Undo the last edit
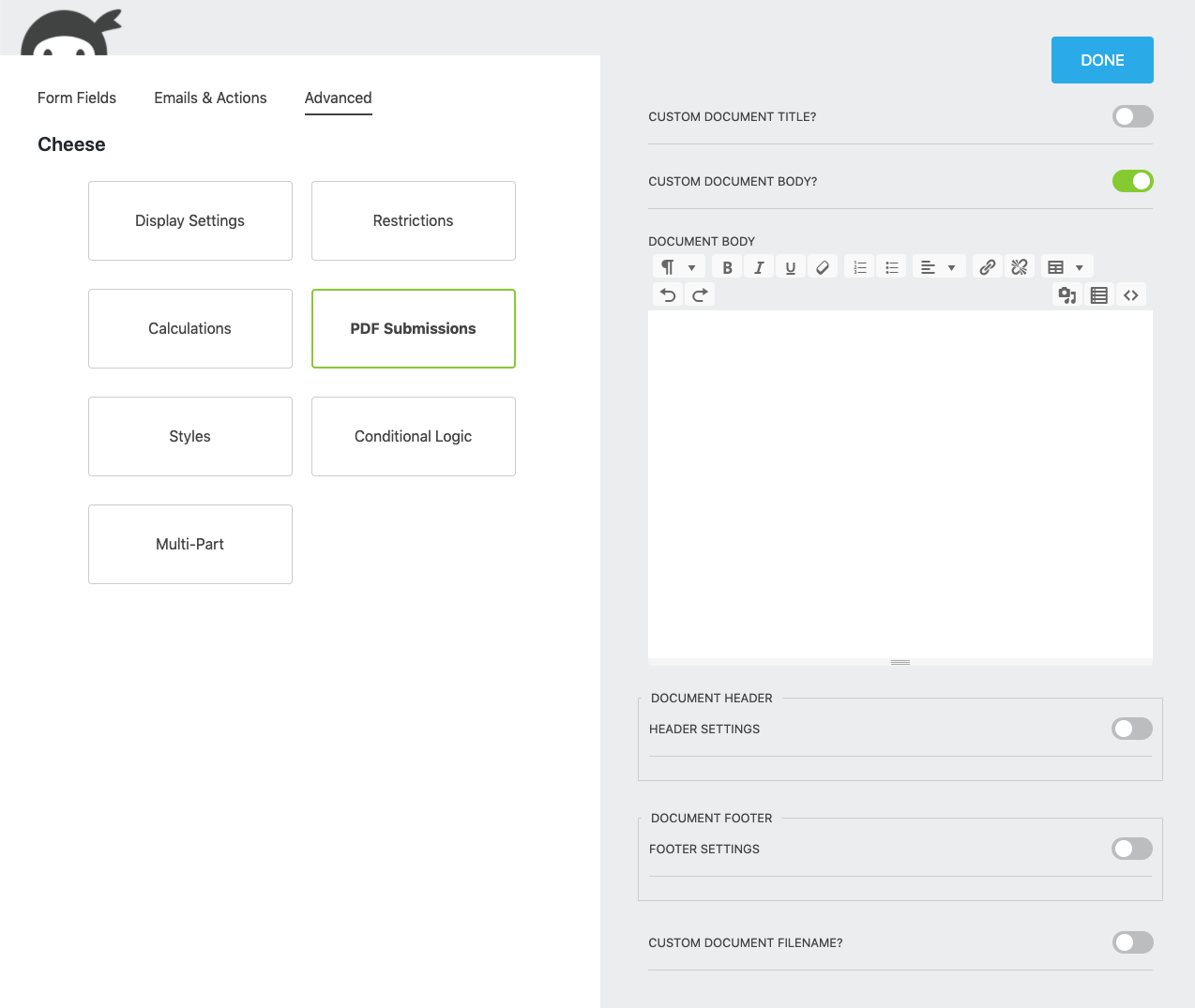Screen dimensions: 1195x1008 [667, 294]
